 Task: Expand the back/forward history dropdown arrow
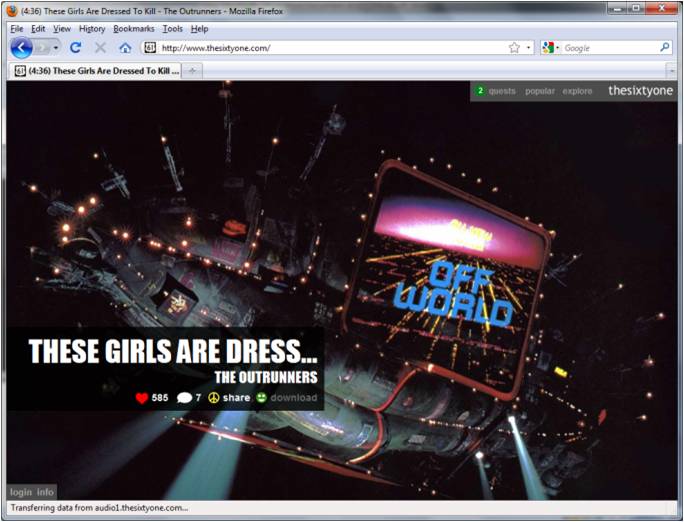[56, 48]
